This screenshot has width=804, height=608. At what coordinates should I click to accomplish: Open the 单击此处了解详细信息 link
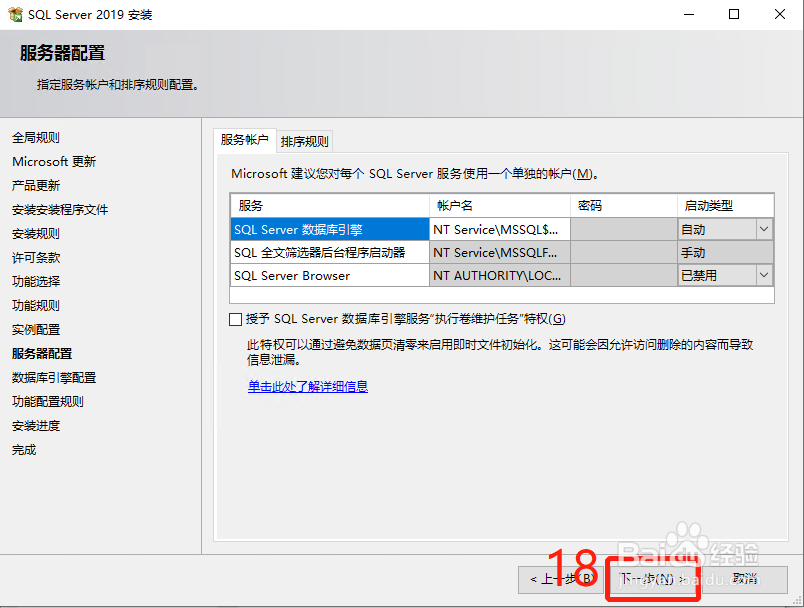click(x=308, y=386)
